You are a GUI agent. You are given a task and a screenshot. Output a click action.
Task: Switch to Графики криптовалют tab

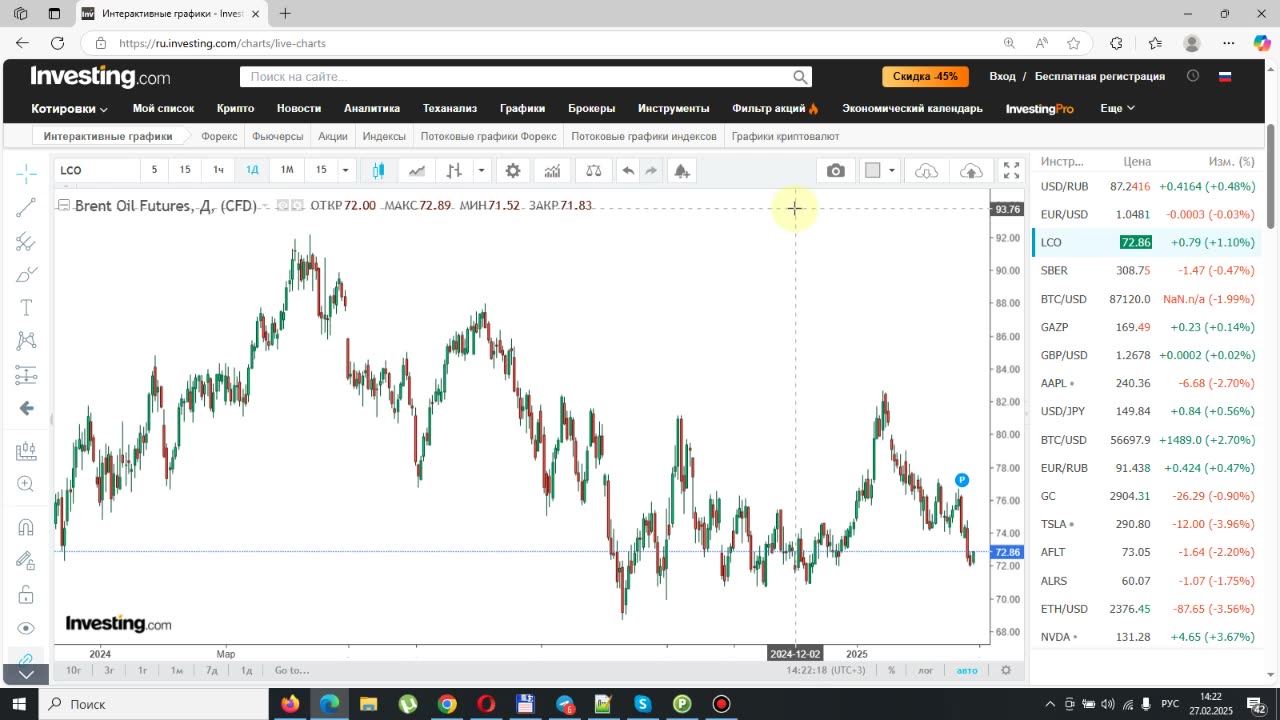point(785,136)
